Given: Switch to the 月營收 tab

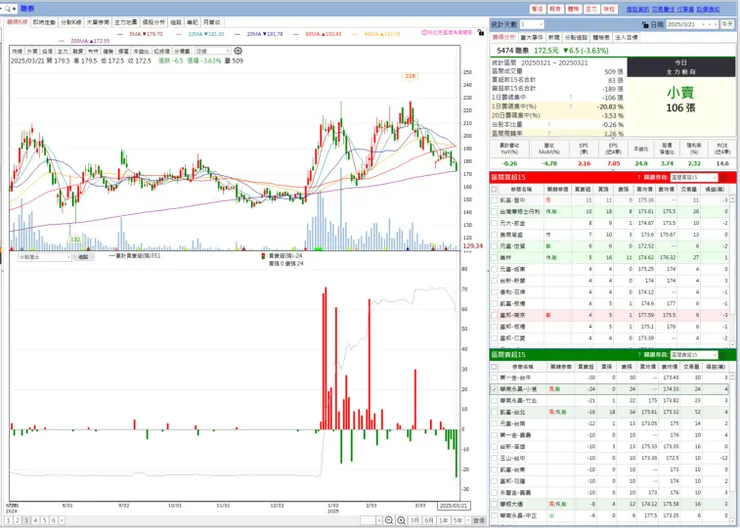Looking at the screenshot, I should coord(211,22).
